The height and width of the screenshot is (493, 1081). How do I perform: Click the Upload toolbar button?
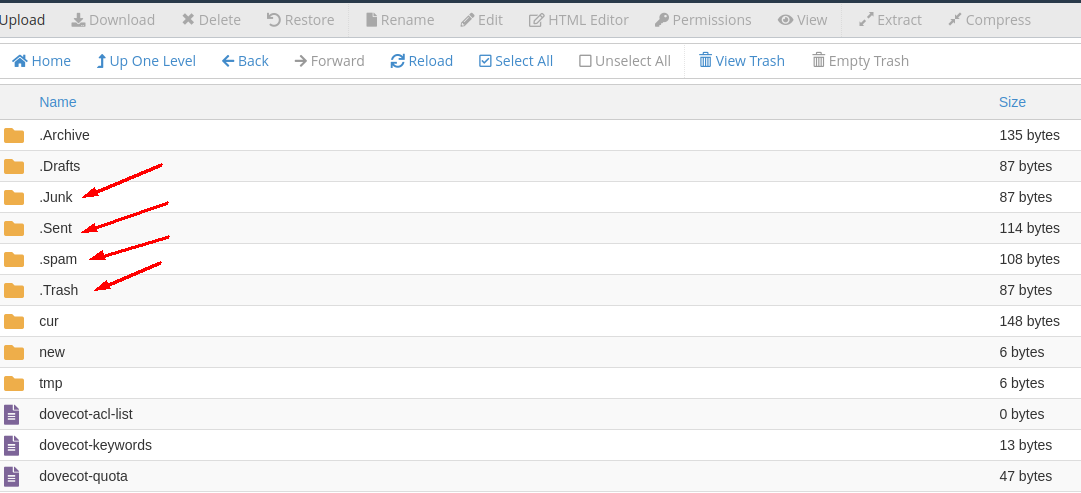[22, 20]
